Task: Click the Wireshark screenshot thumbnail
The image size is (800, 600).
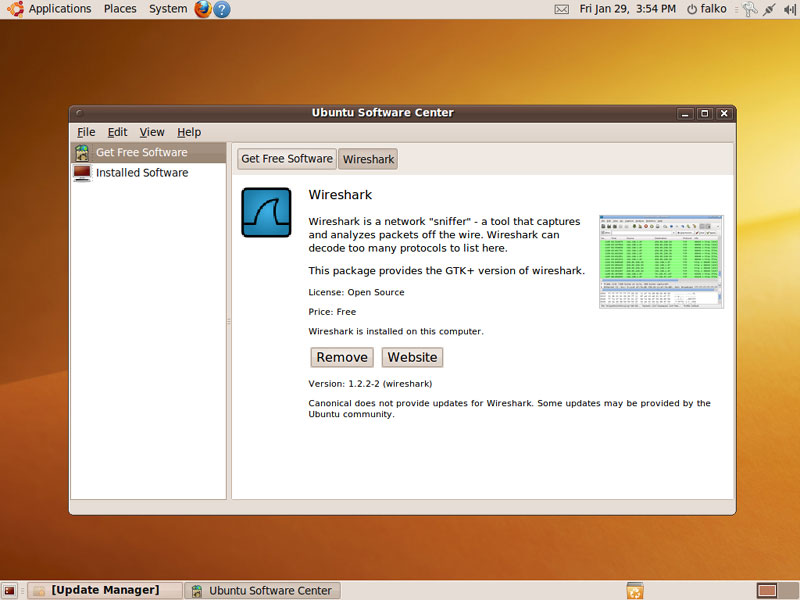Action: click(660, 261)
